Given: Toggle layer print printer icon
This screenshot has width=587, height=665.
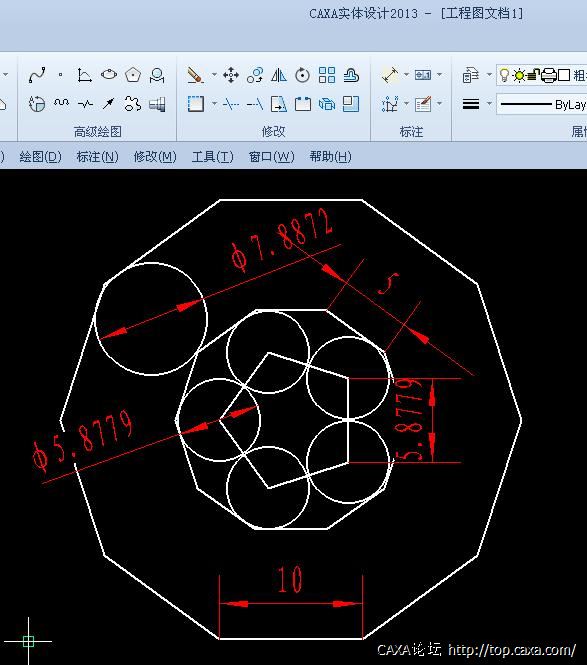Looking at the screenshot, I should 549,75.
